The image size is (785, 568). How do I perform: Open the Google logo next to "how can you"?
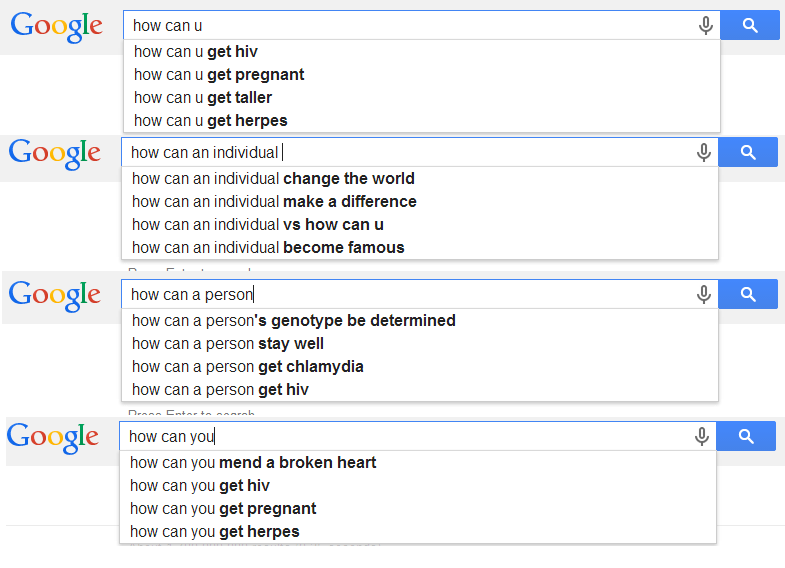[x=53, y=437]
